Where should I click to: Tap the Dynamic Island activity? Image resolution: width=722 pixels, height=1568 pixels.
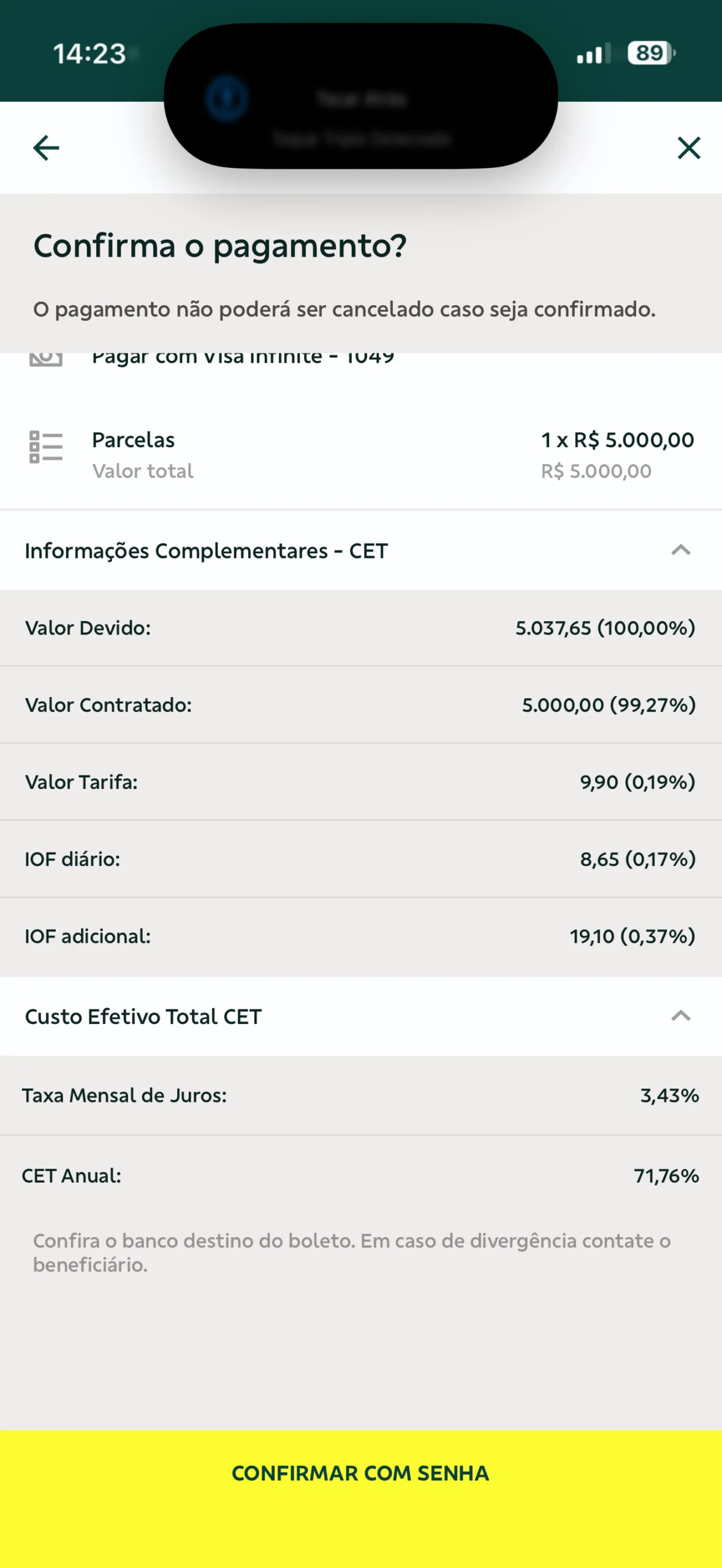[x=361, y=96]
